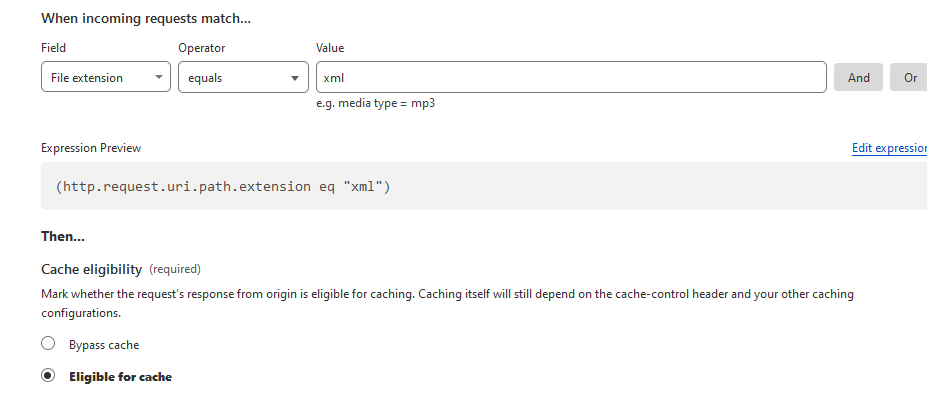Click the Cache eligibility heading
Screen dimensions: 927x393
[92, 269]
